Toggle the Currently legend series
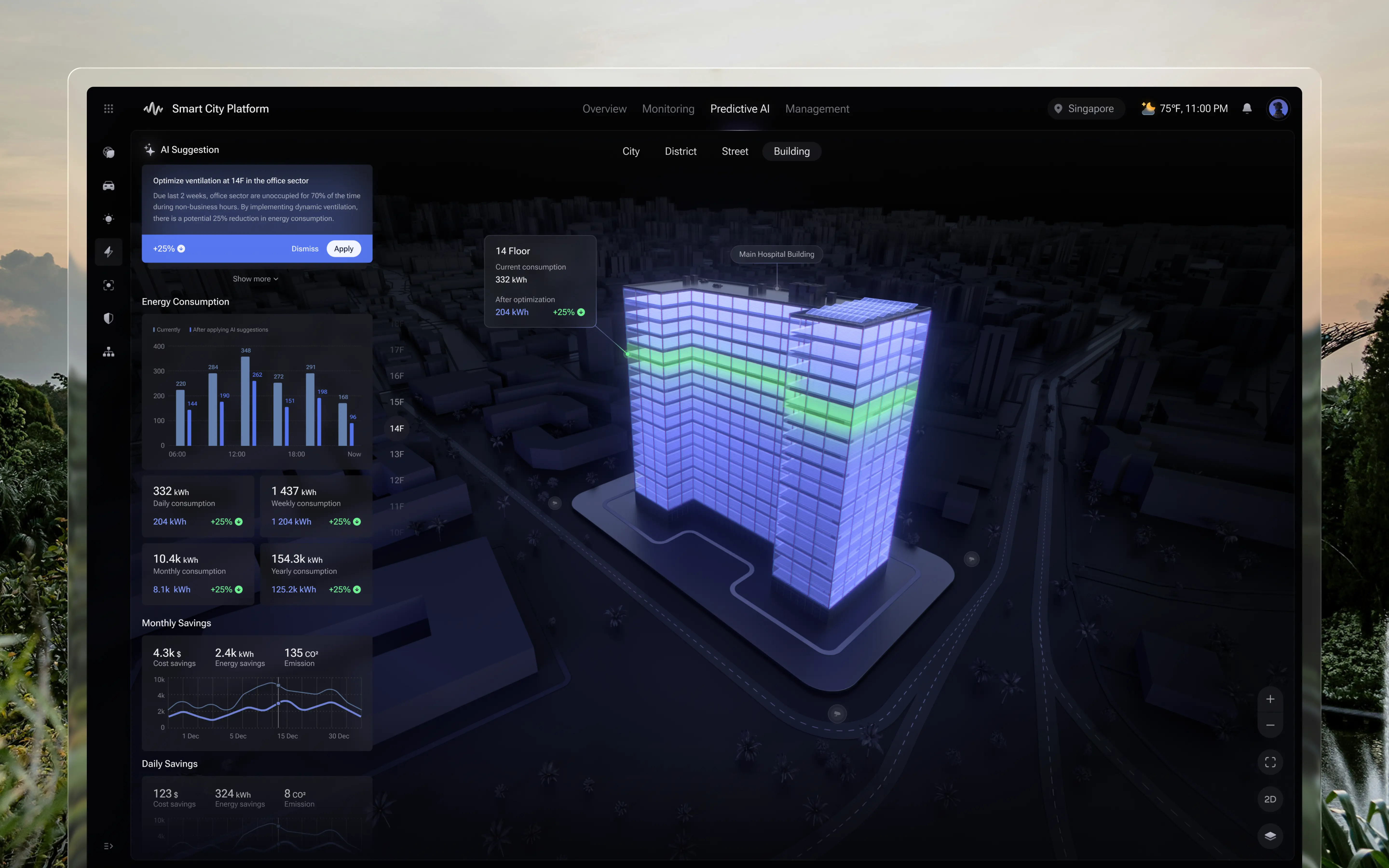1389x868 pixels. 166,330
